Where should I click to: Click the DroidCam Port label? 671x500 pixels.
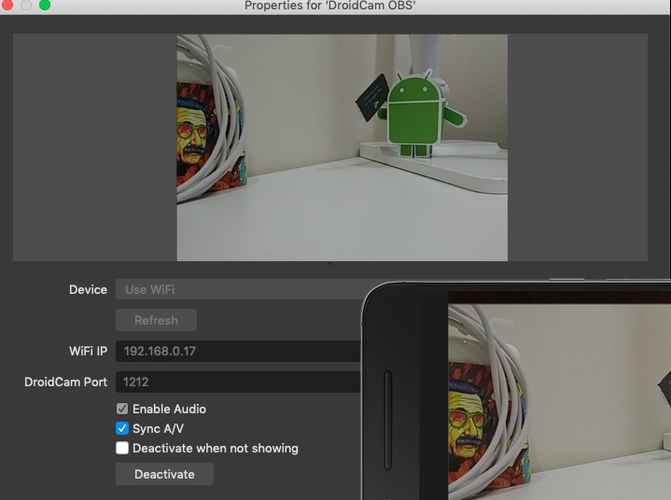coord(65,382)
